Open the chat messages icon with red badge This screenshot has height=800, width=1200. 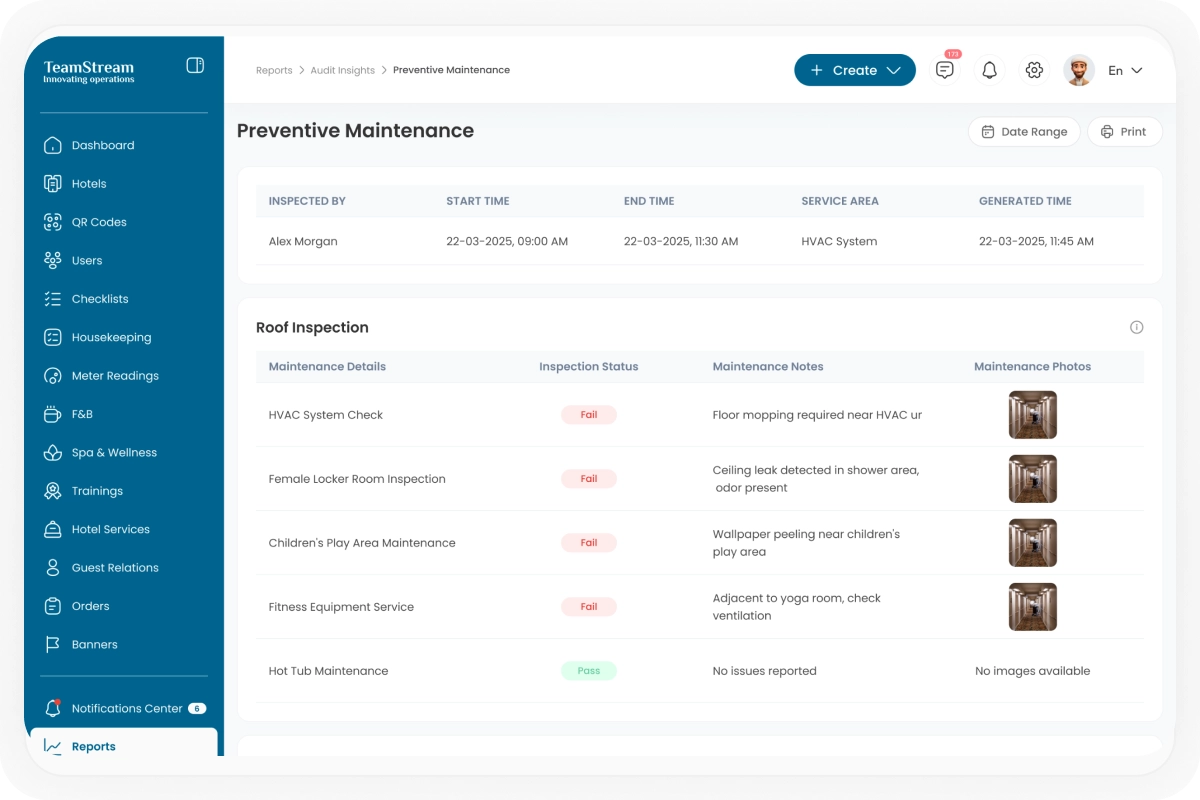[945, 70]
